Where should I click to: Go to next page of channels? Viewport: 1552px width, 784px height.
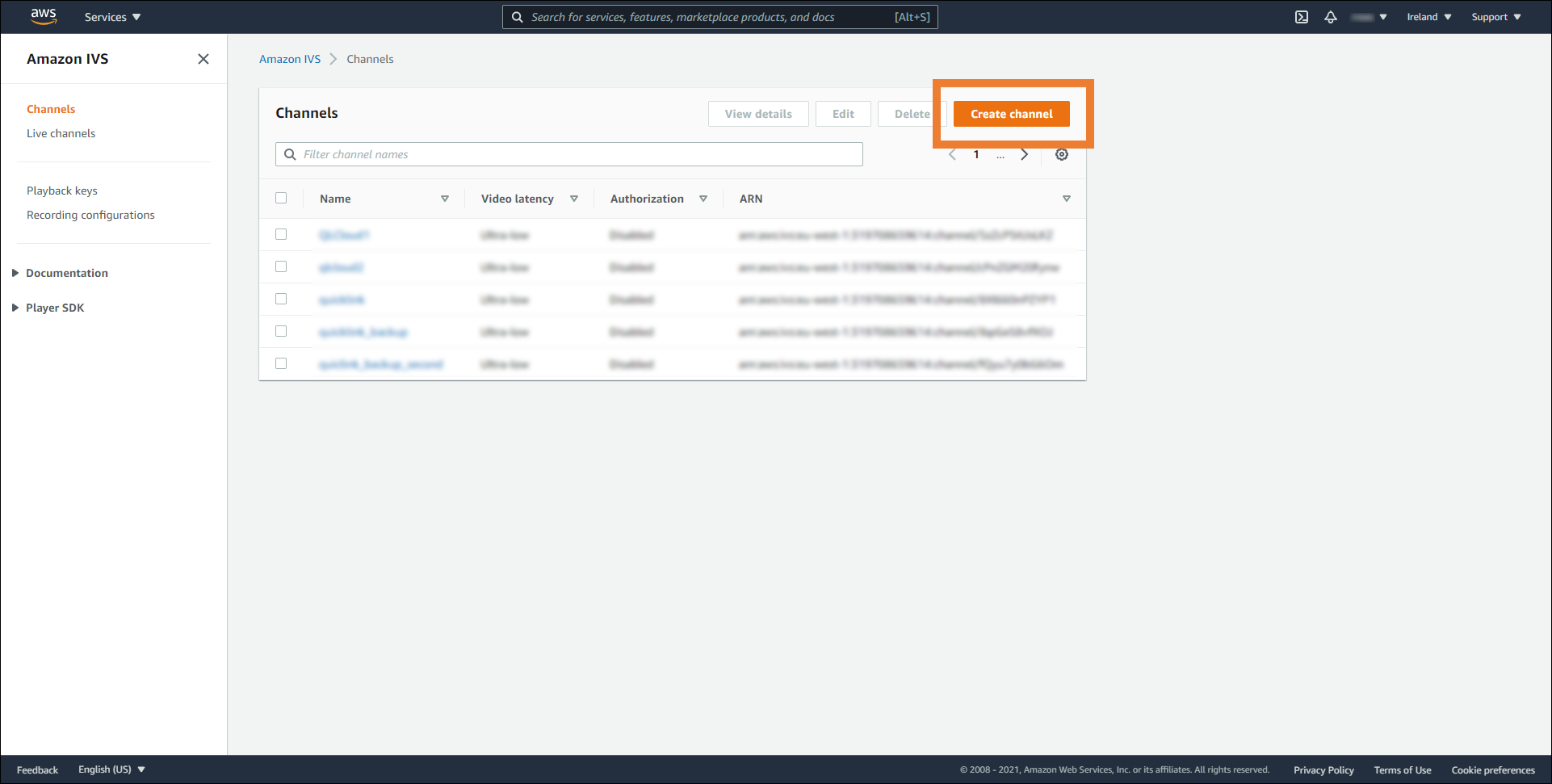(x=1025, y=154)
